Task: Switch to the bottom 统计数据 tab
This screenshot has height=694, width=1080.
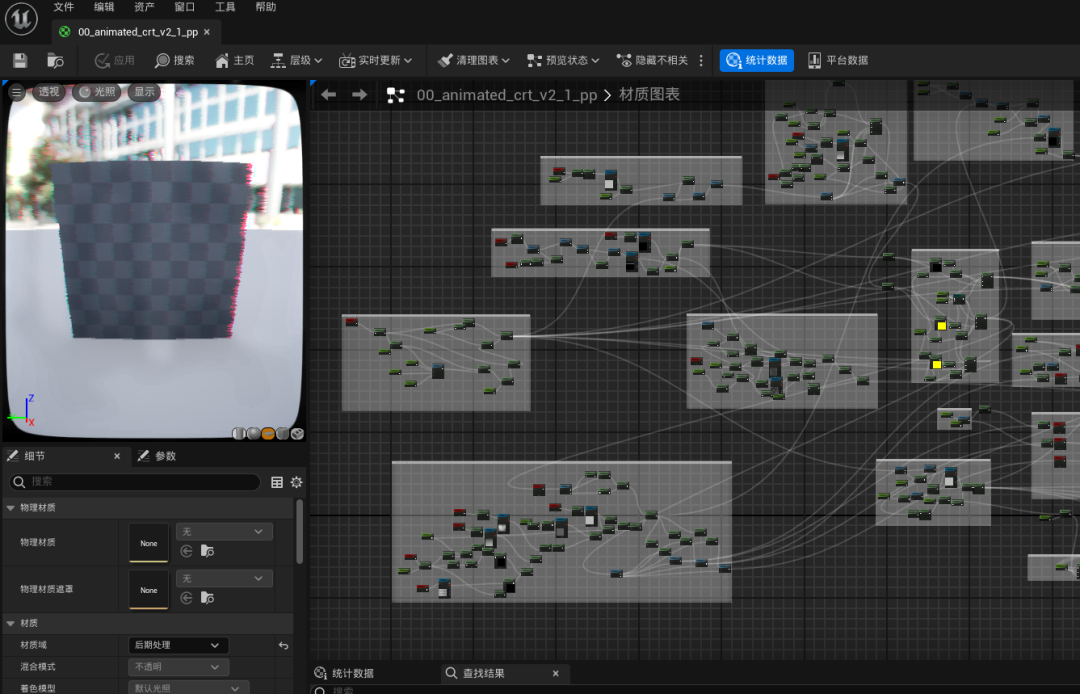Action: (344, 673)
